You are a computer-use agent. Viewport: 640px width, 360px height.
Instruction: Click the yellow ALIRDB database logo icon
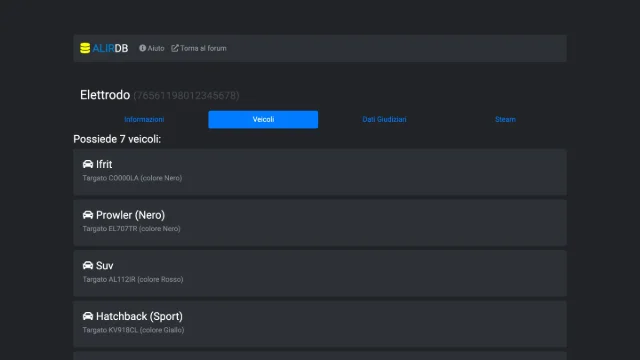click(x=85, y=48)
